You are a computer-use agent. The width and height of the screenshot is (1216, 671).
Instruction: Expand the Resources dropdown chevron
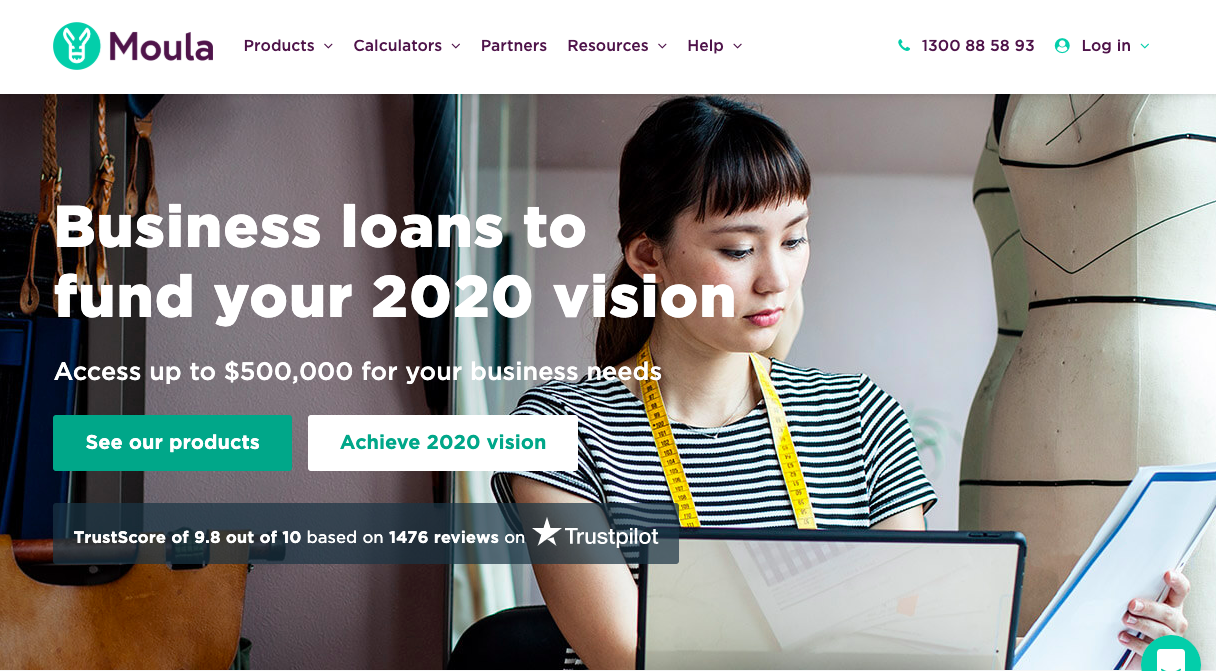pyautogui.click(x=662, y=46)
